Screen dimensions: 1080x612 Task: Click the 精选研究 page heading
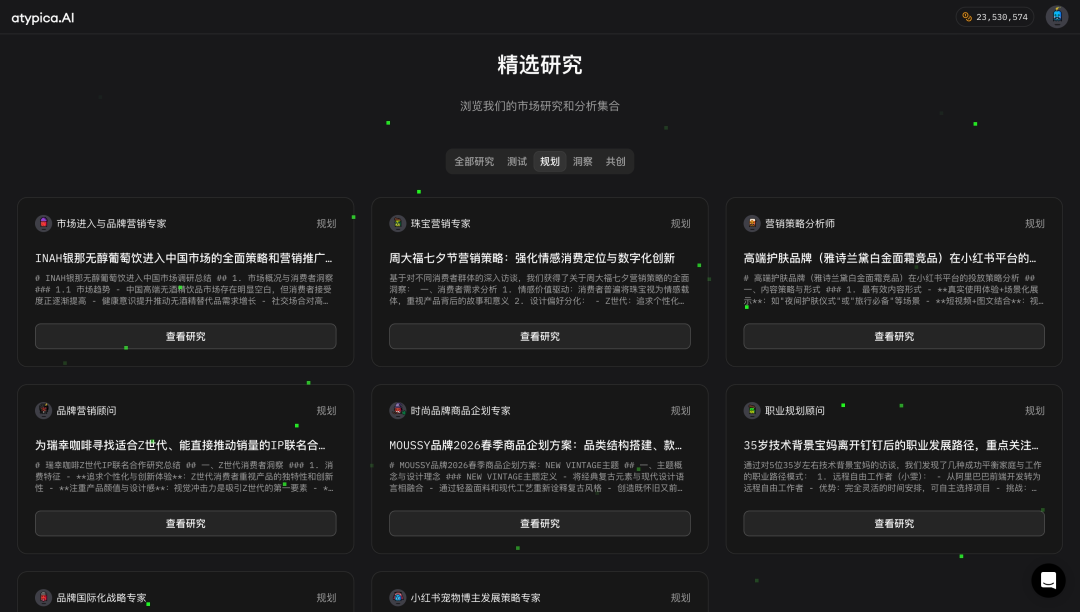540,65
